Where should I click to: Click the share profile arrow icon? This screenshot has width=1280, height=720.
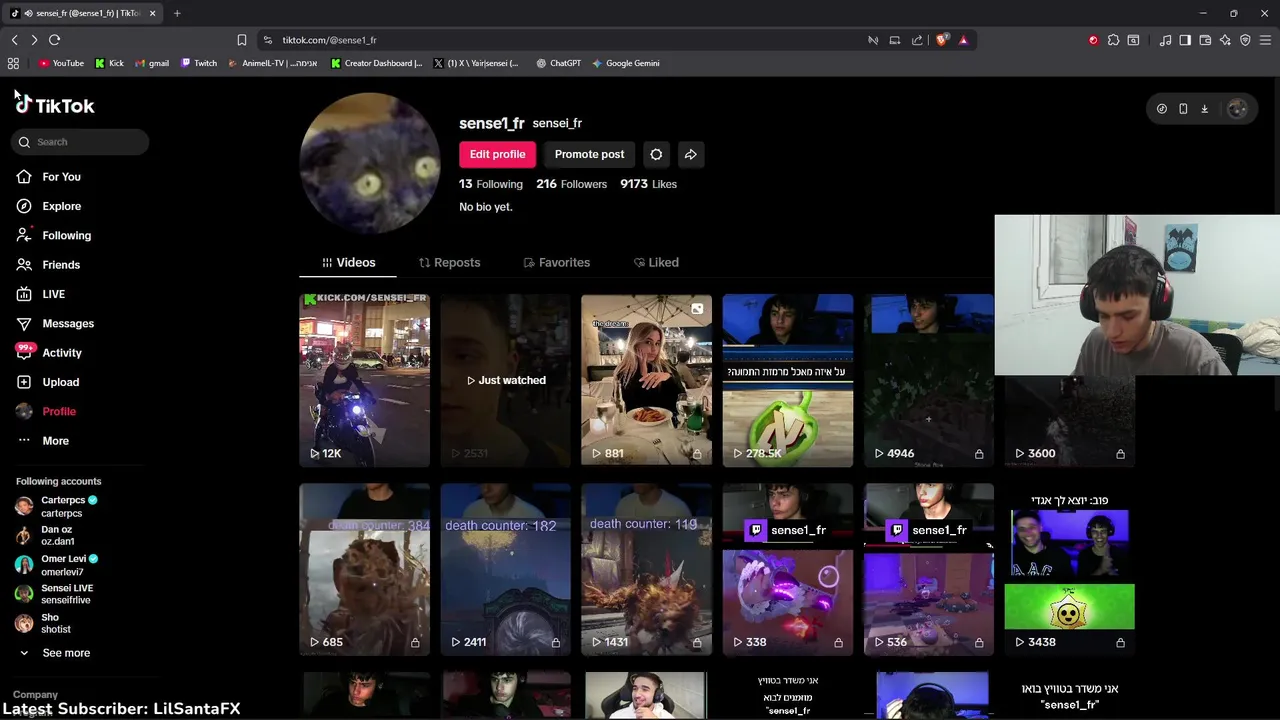(x=690, y=154)
